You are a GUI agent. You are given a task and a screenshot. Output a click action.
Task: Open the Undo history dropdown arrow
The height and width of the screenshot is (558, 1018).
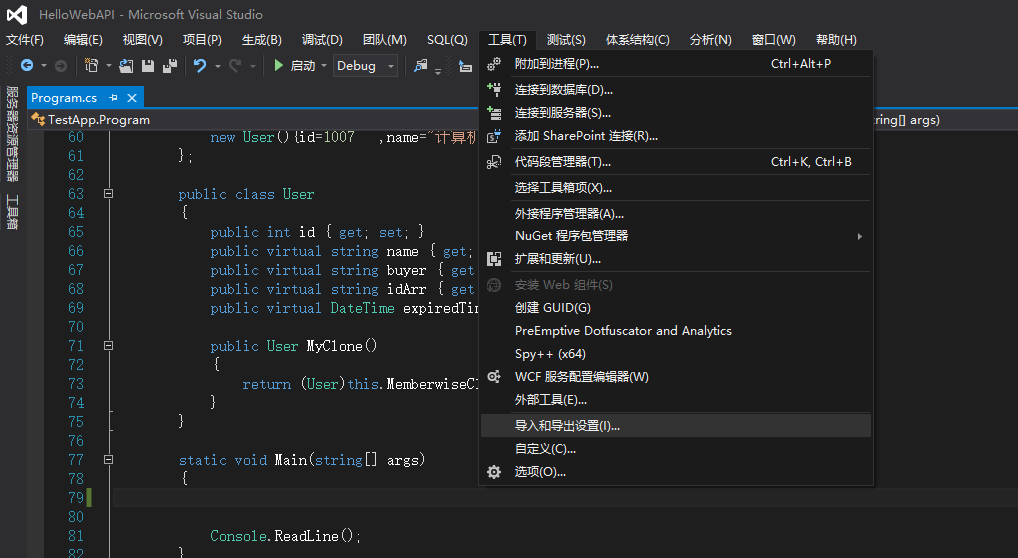(x=217, y=66)
